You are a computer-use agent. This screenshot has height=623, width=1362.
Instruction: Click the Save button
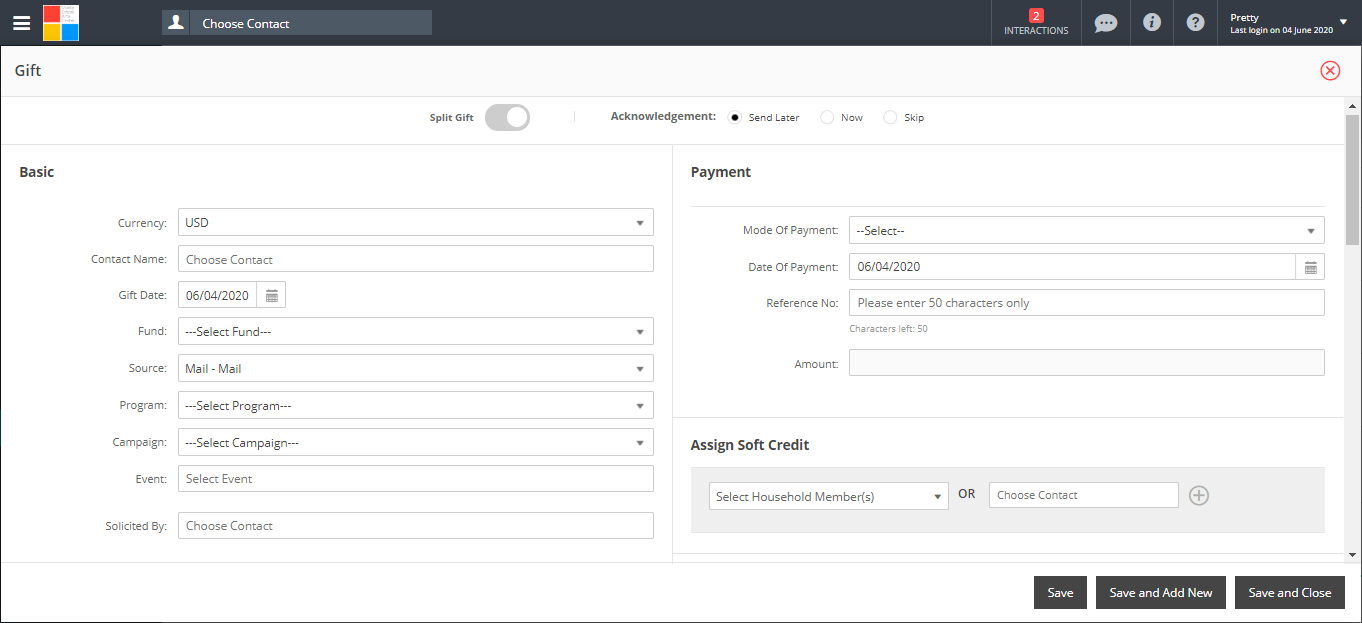tap(1060, 592)
